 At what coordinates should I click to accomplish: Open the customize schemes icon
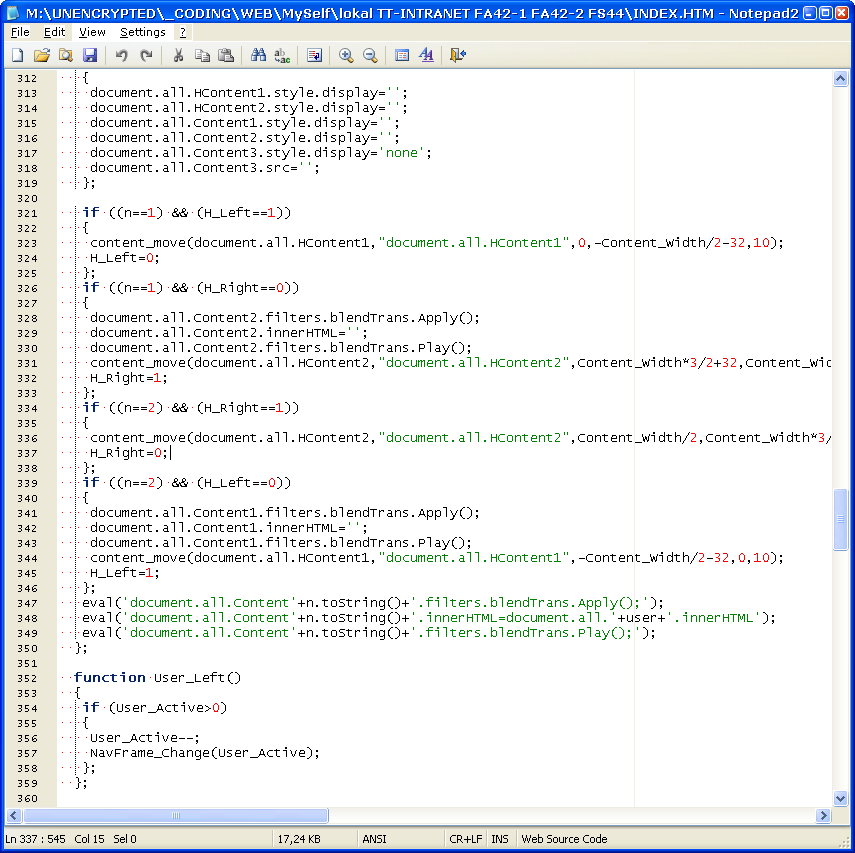click(x=426, y=55)
